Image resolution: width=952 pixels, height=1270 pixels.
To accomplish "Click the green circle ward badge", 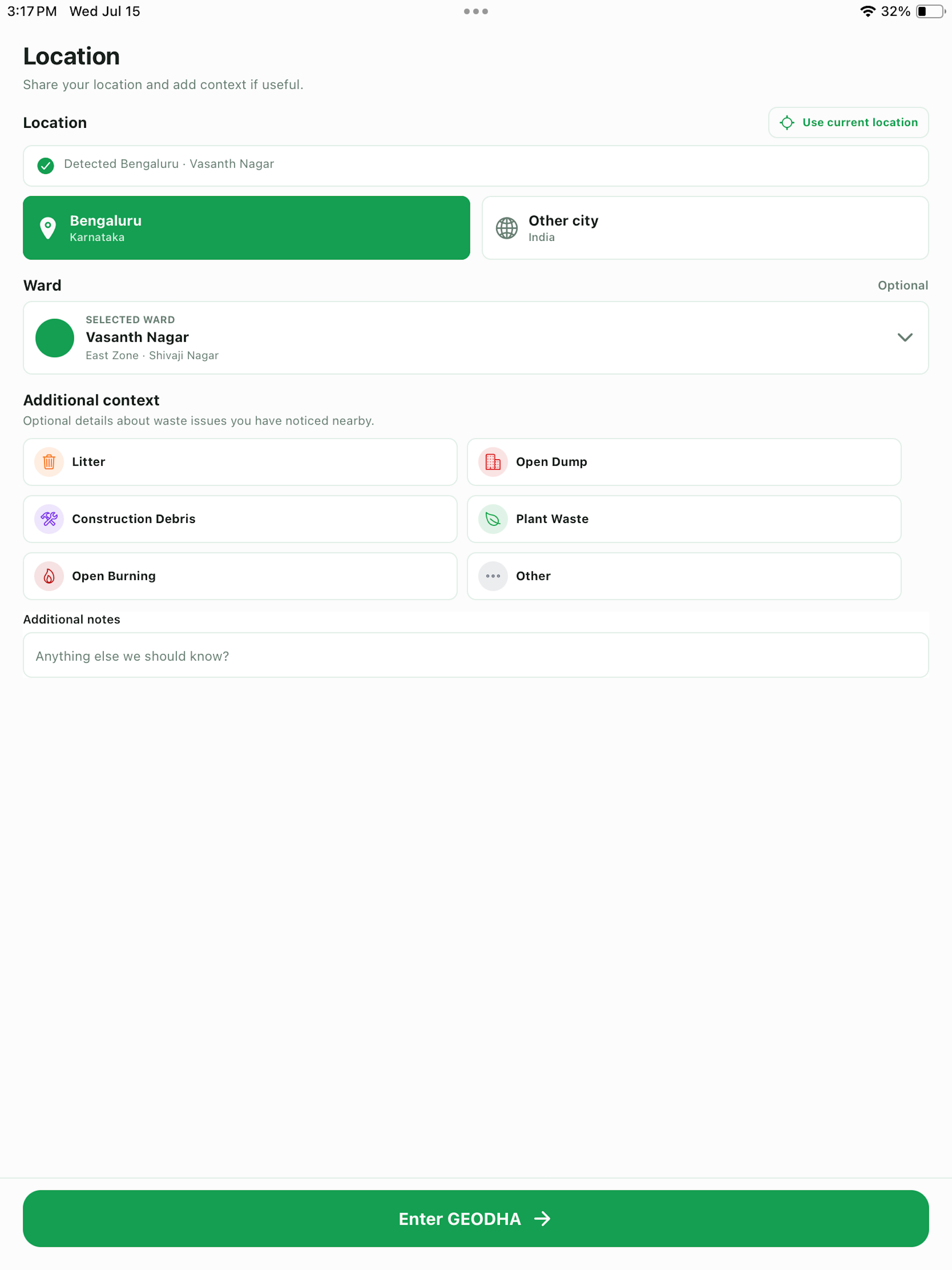I will 54,337.
